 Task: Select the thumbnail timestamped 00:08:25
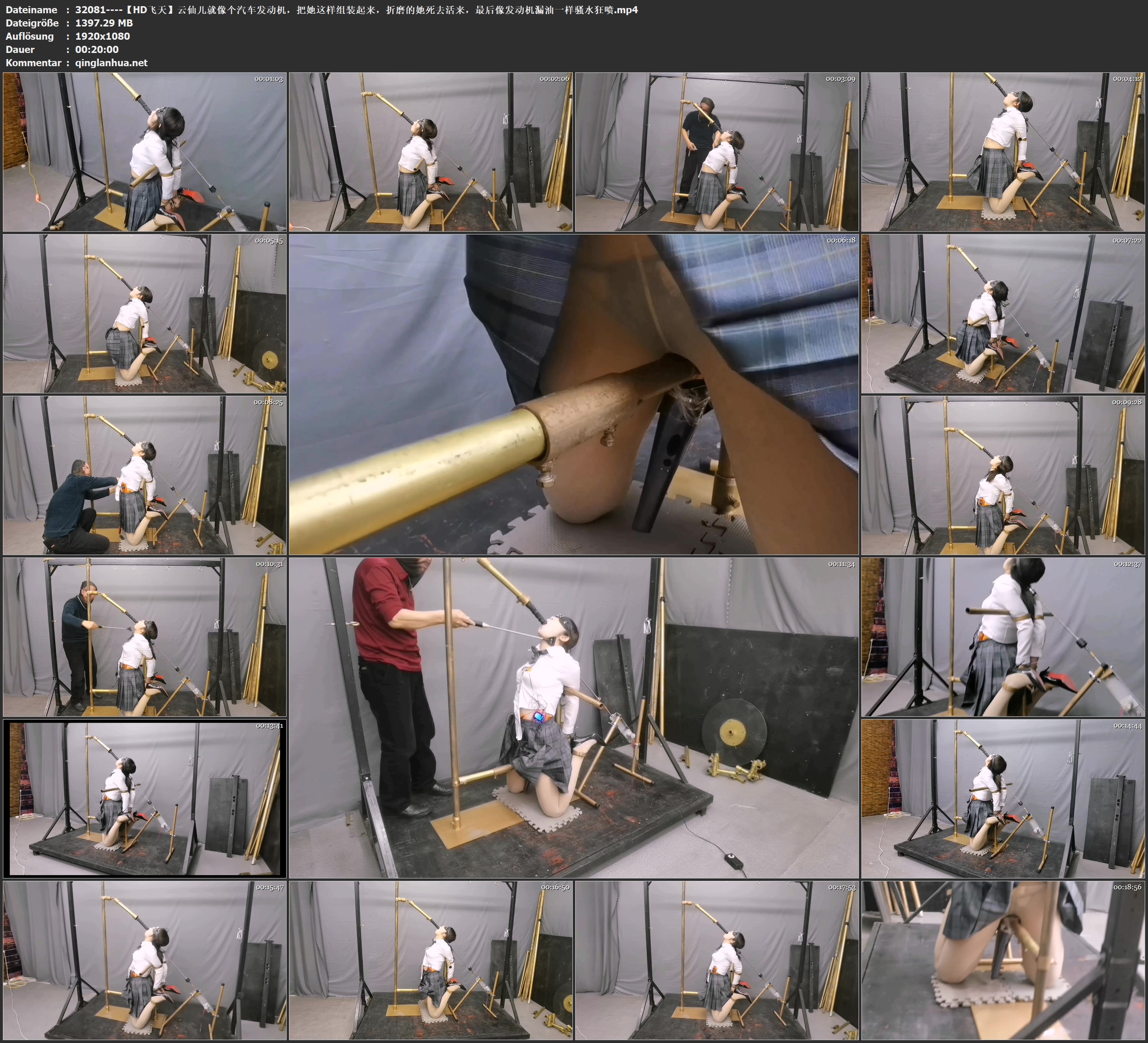click(145, 475)
